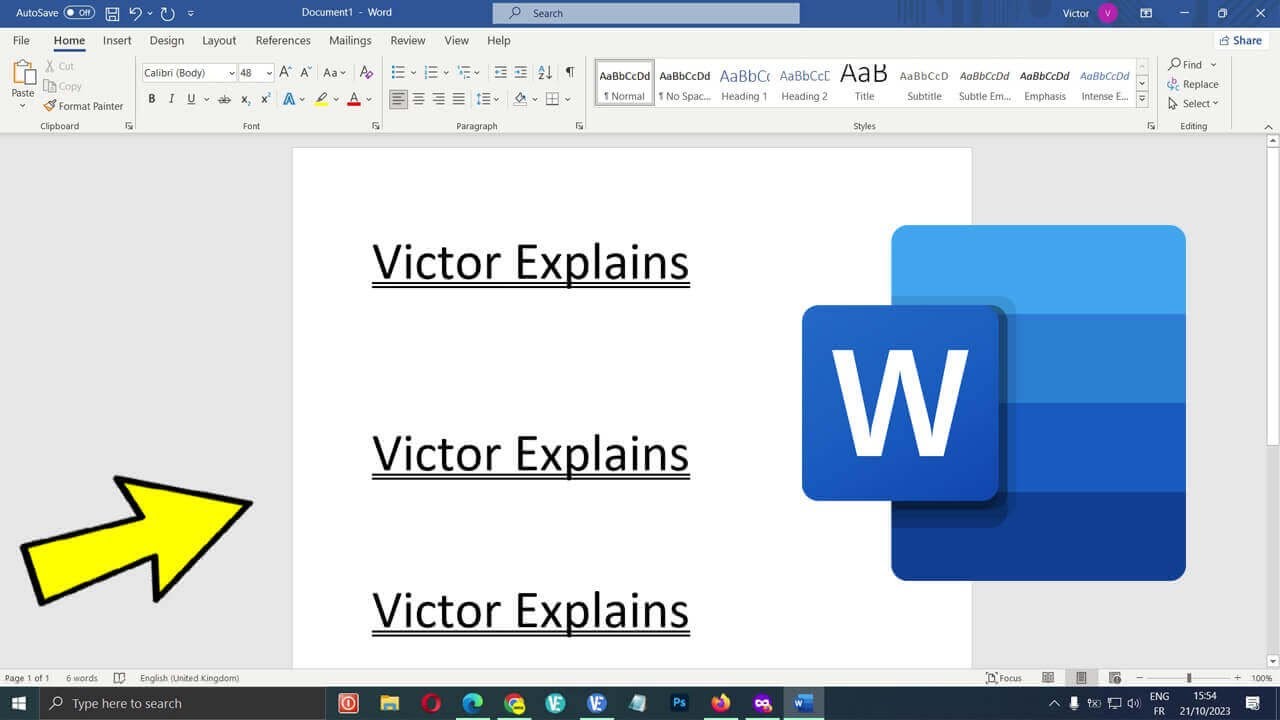Click the Share button

1240,41
